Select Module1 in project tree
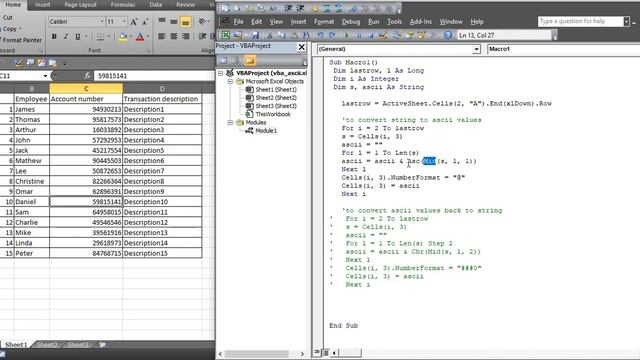Screen dimensions: 640x360 [x=266, y=131]
